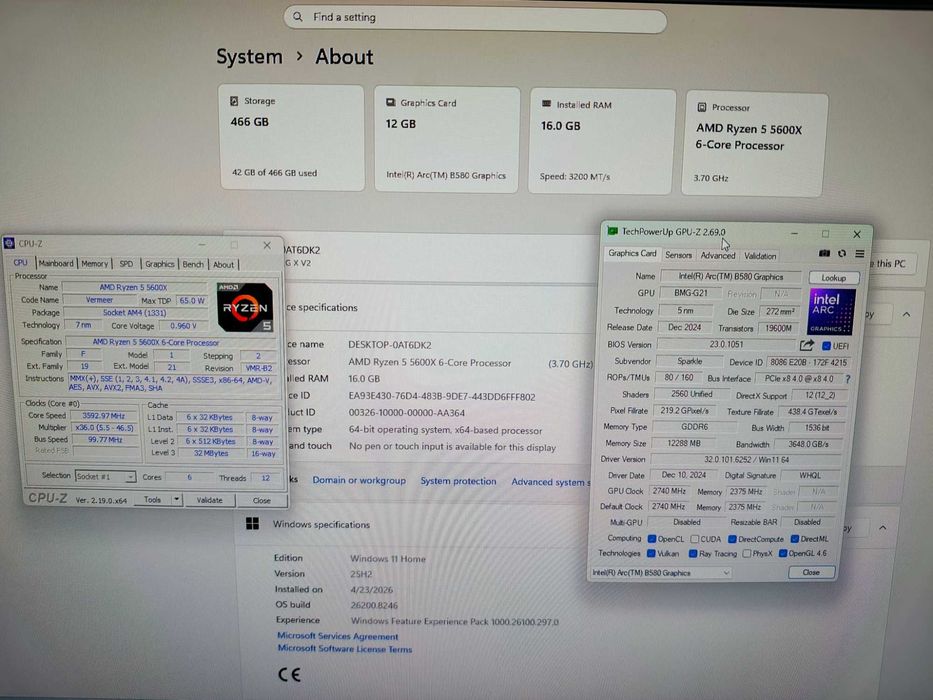Select the CPU tab in CPU-Z
933x700 pixels.
21,262
